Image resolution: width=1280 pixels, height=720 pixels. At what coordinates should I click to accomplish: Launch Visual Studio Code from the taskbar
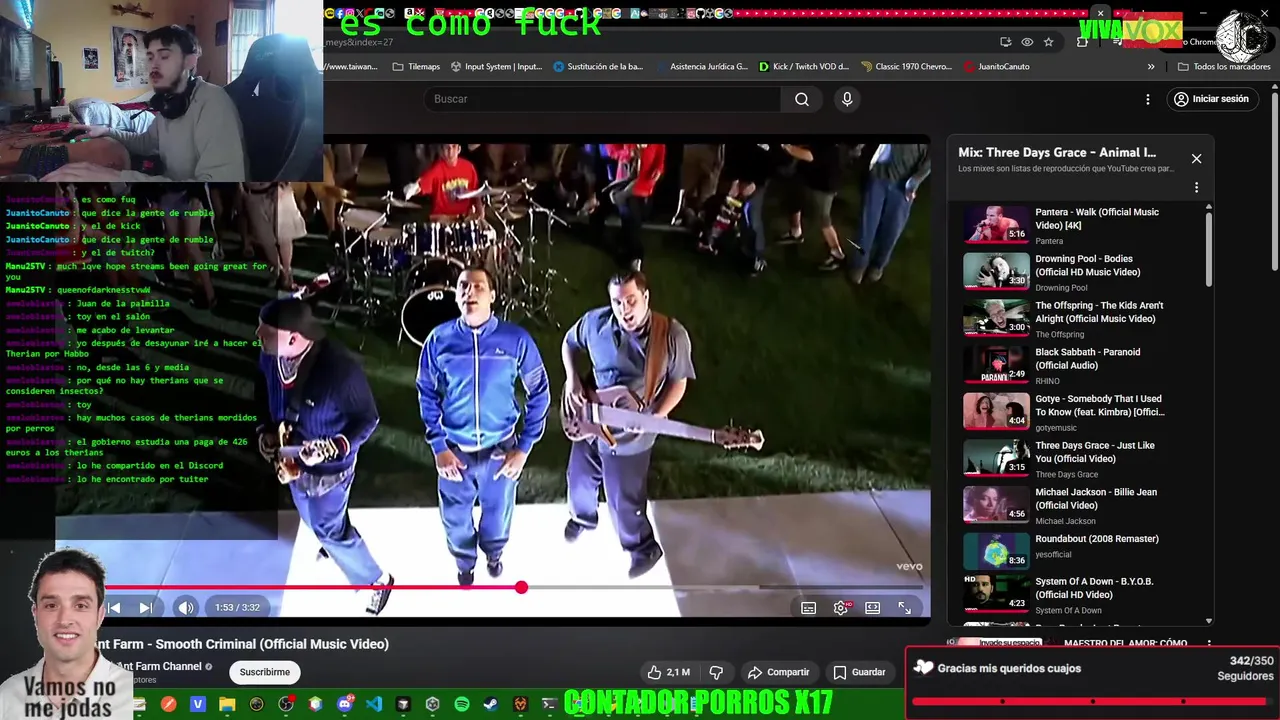374,705
